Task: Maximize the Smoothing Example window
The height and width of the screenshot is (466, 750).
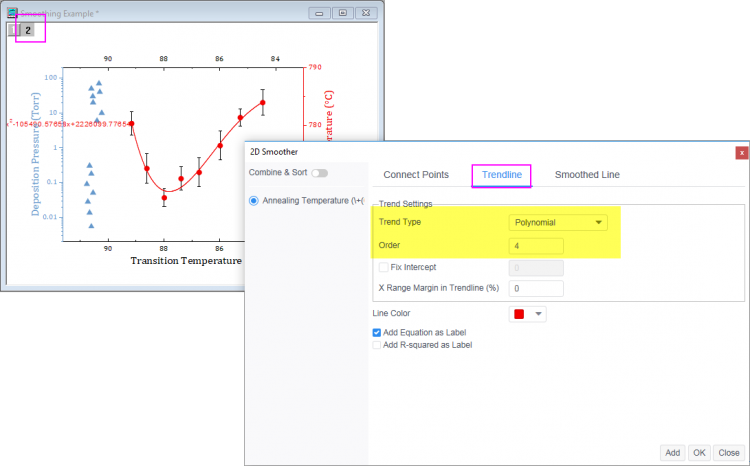Action: tap(342, 13)
